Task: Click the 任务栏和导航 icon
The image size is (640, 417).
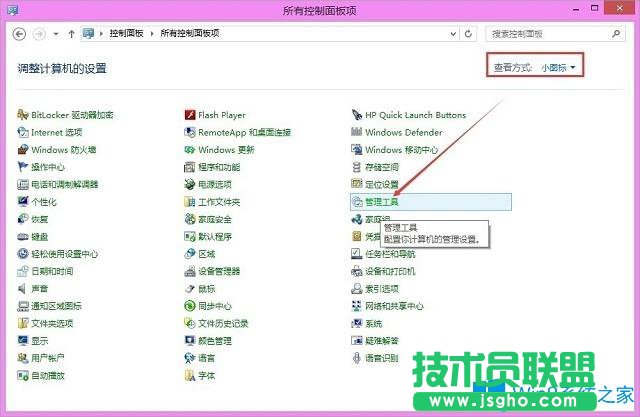Action: point(357,254)
